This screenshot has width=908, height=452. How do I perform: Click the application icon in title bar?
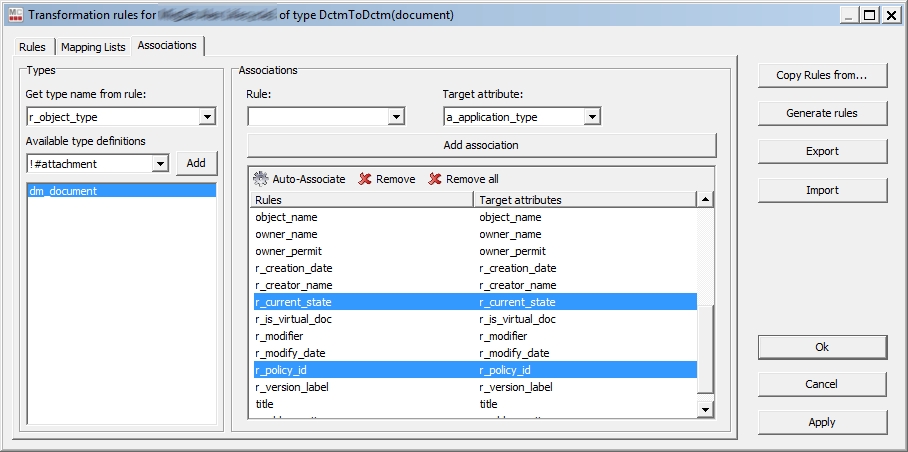(13, 15)
